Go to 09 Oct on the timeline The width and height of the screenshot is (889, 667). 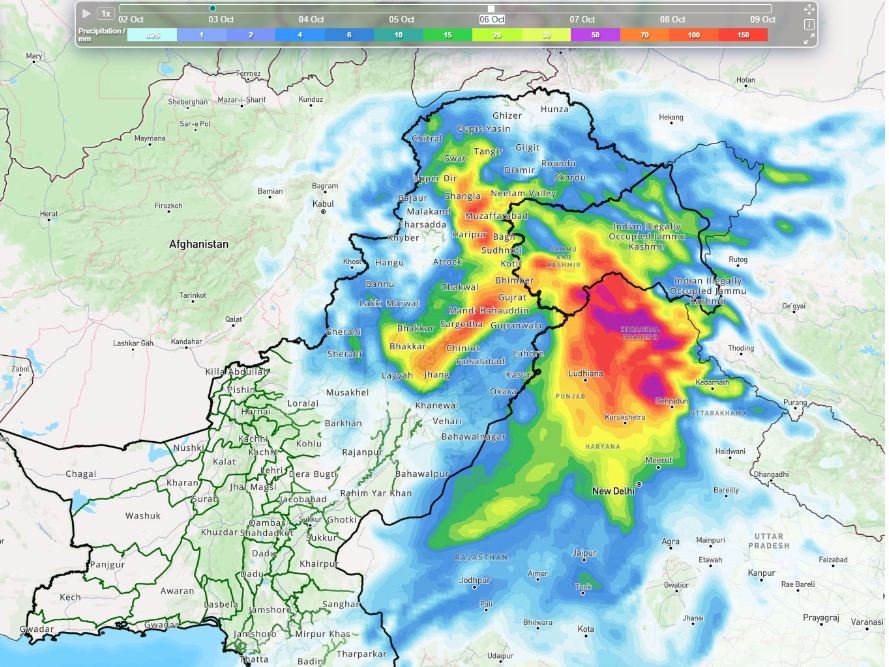tap(763, 19)
